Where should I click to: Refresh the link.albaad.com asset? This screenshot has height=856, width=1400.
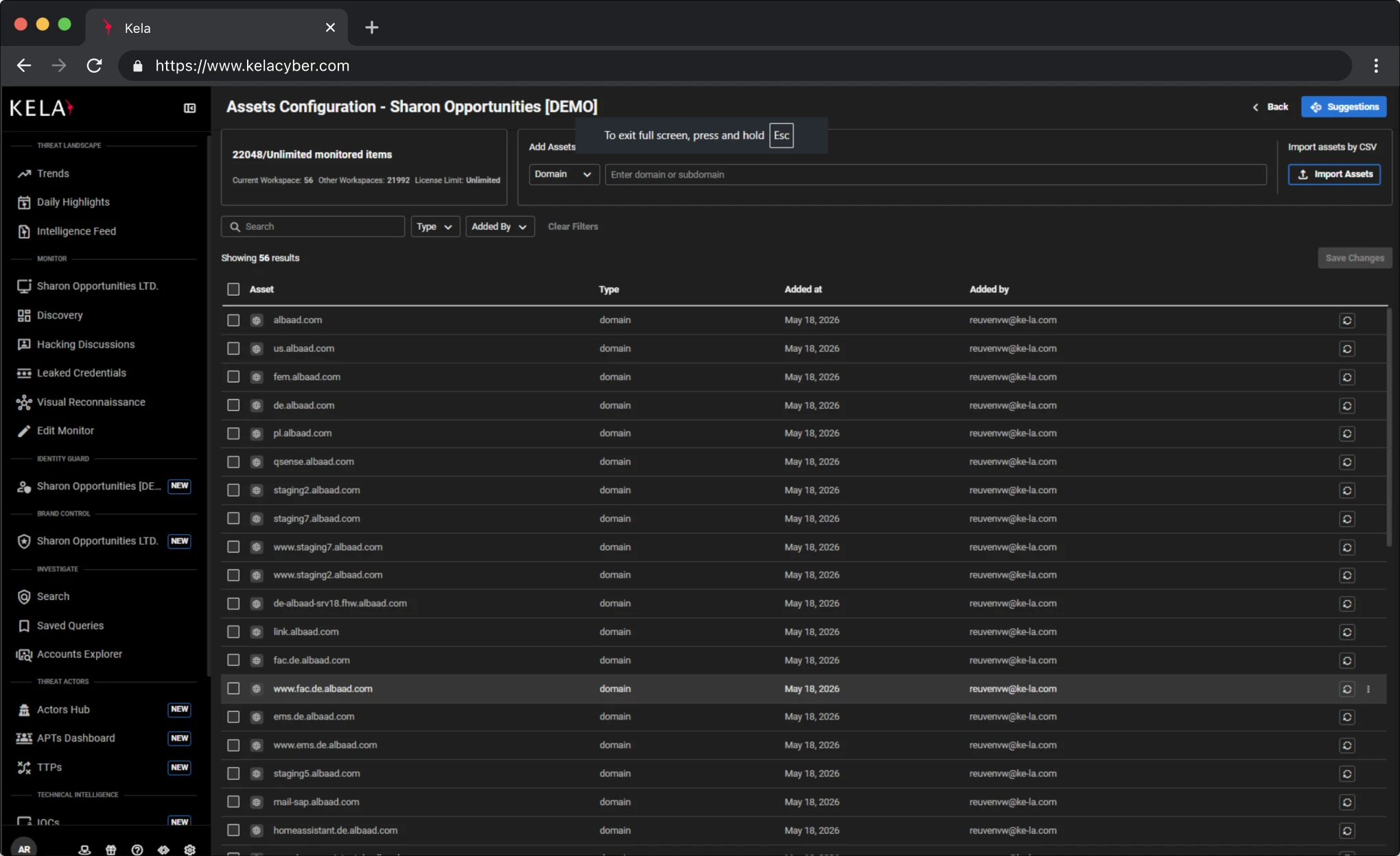(x=1346, y=632)
